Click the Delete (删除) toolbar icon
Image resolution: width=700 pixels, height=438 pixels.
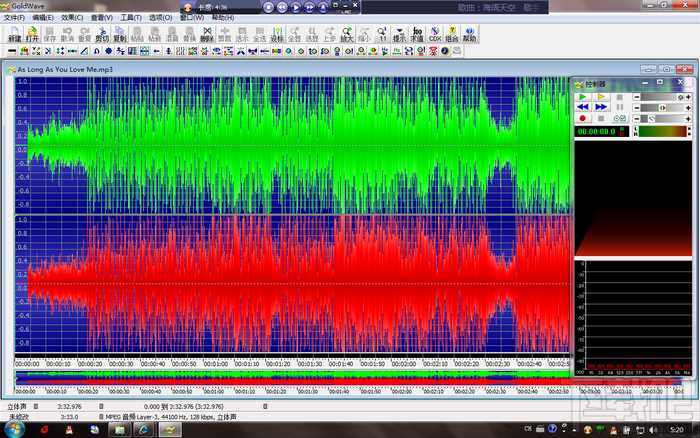(205, 34)
